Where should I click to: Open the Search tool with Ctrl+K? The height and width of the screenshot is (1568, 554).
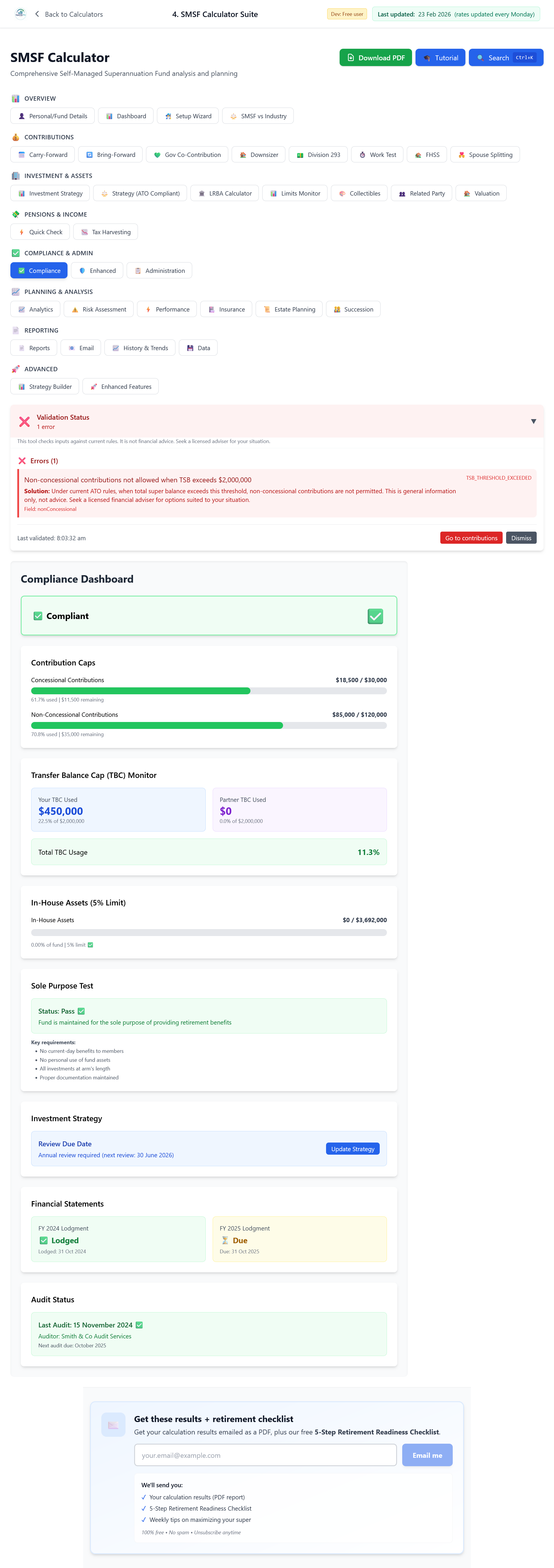(x=506, y=57)
